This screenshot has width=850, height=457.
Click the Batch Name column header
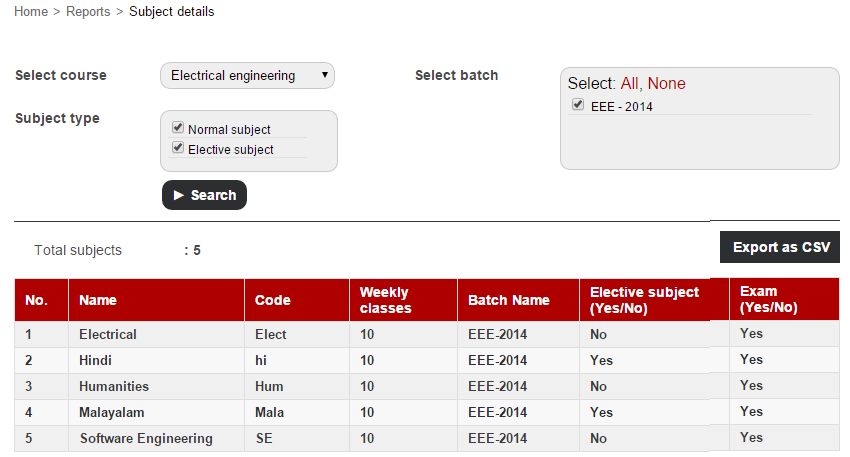tap(518, 300)
